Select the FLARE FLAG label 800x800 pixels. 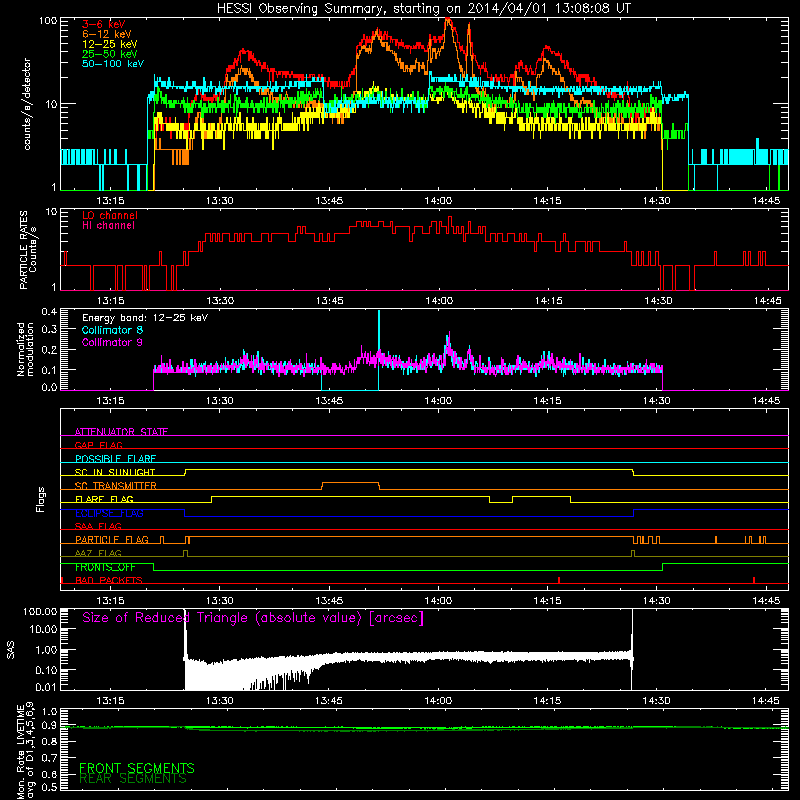104,499
